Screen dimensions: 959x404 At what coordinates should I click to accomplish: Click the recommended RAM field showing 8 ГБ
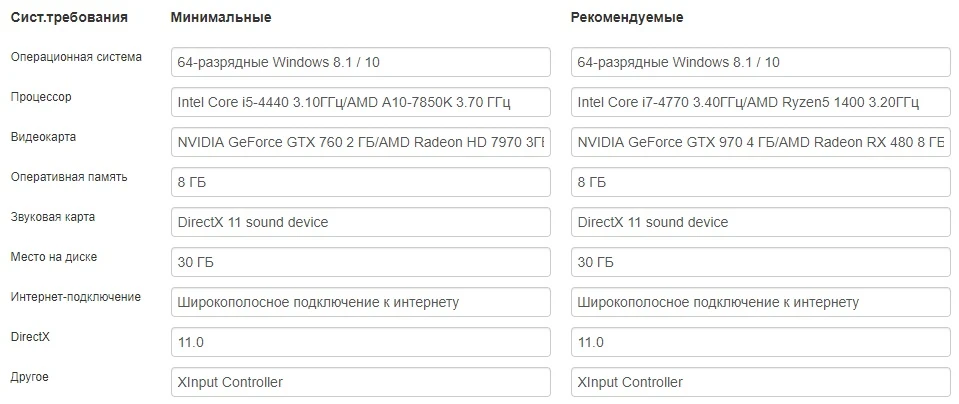click(x=760, y=182)
